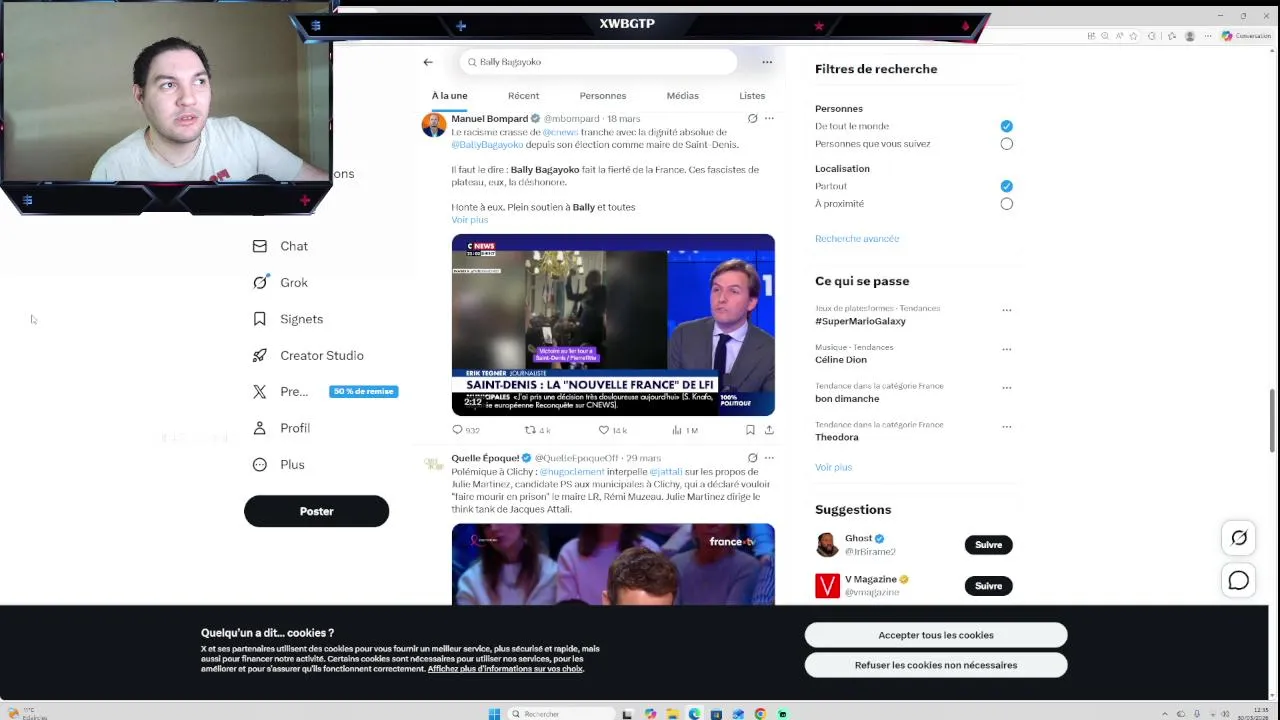
Task: Click the back arrow beside the search bar
Action: 428,62
